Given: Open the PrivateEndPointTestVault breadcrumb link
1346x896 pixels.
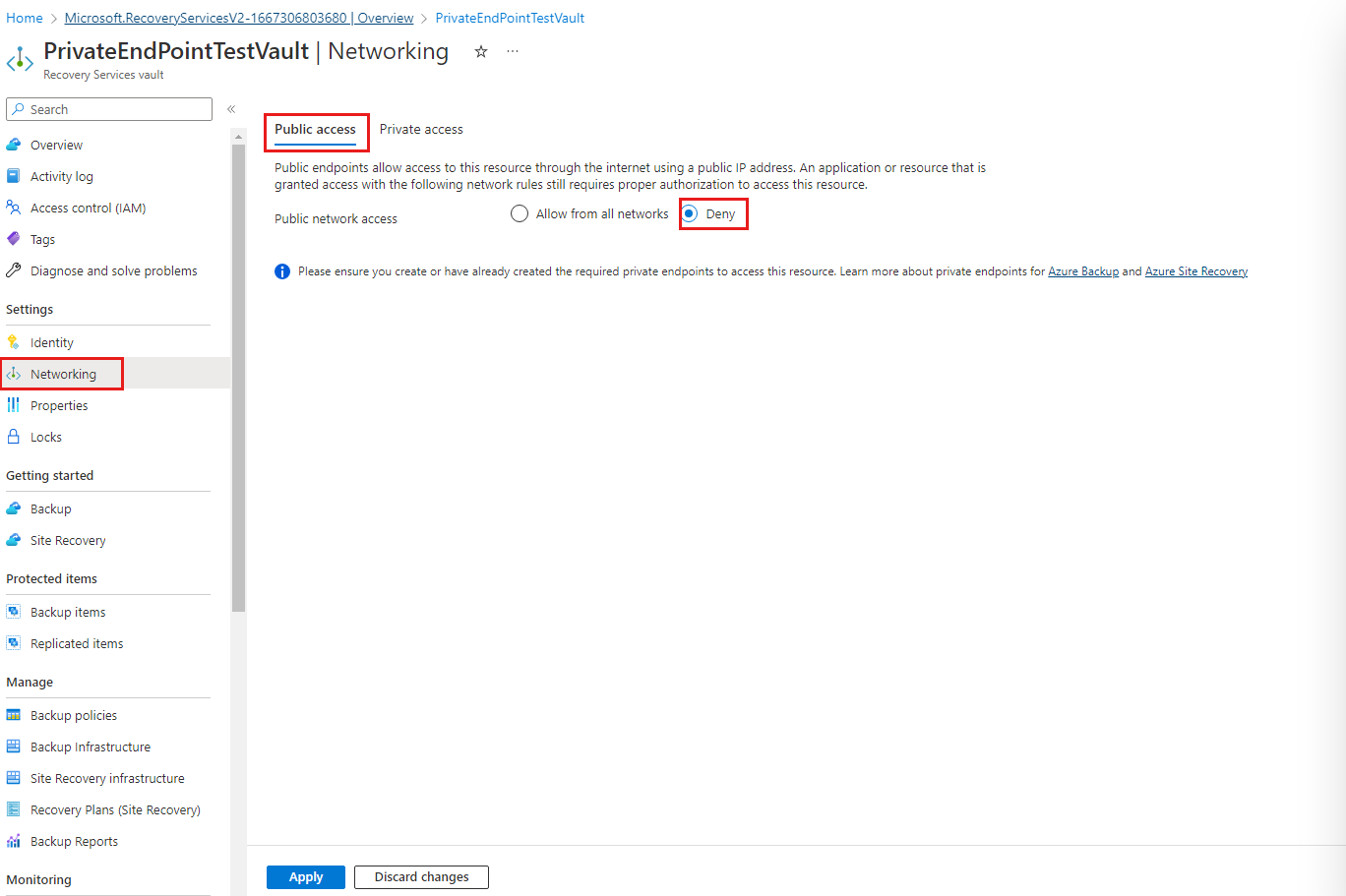Looking at the screenshot, I should (510, 18).
